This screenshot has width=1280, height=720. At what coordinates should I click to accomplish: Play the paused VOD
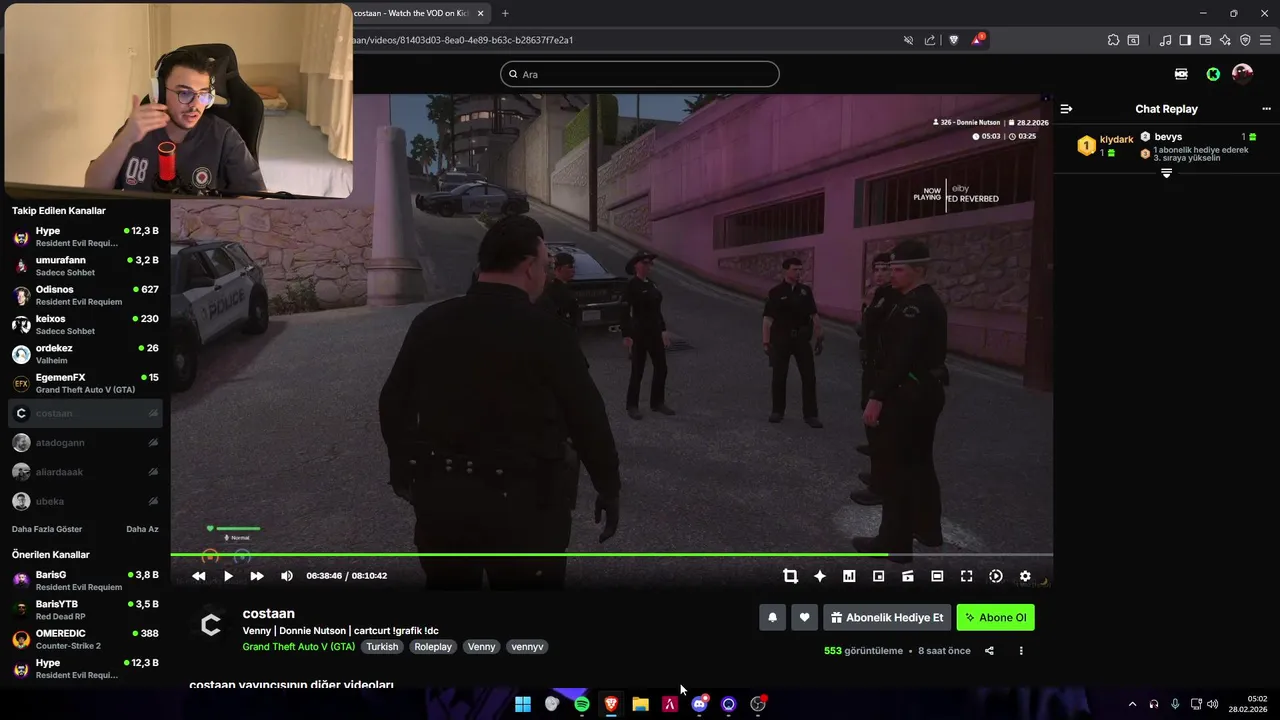click(x=228, y=576)
